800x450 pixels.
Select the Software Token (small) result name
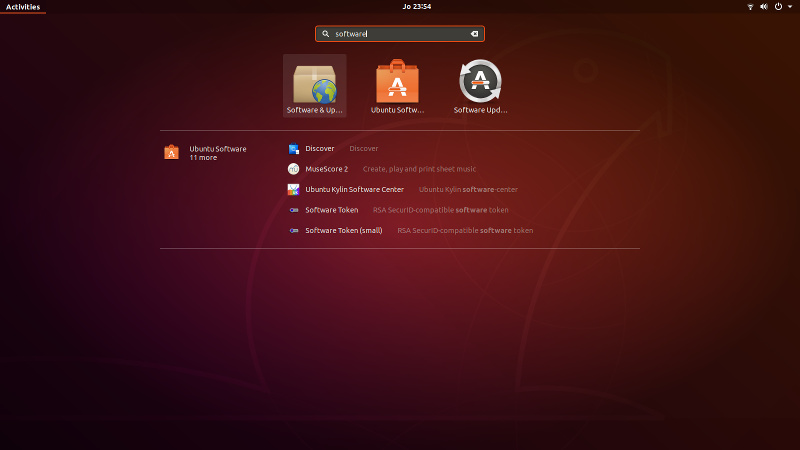(344, 231)
